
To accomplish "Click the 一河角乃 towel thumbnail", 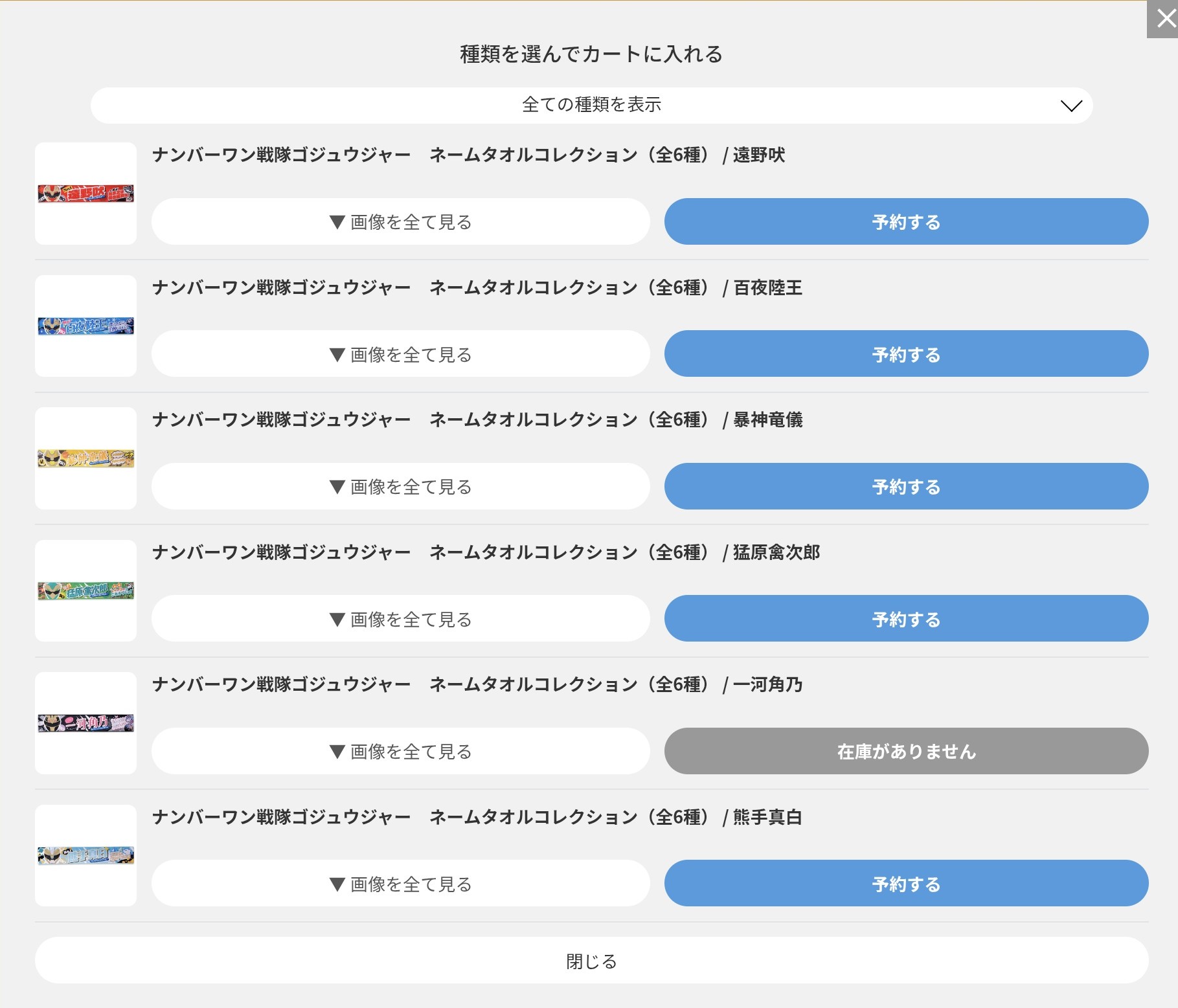I will [85, 723].
